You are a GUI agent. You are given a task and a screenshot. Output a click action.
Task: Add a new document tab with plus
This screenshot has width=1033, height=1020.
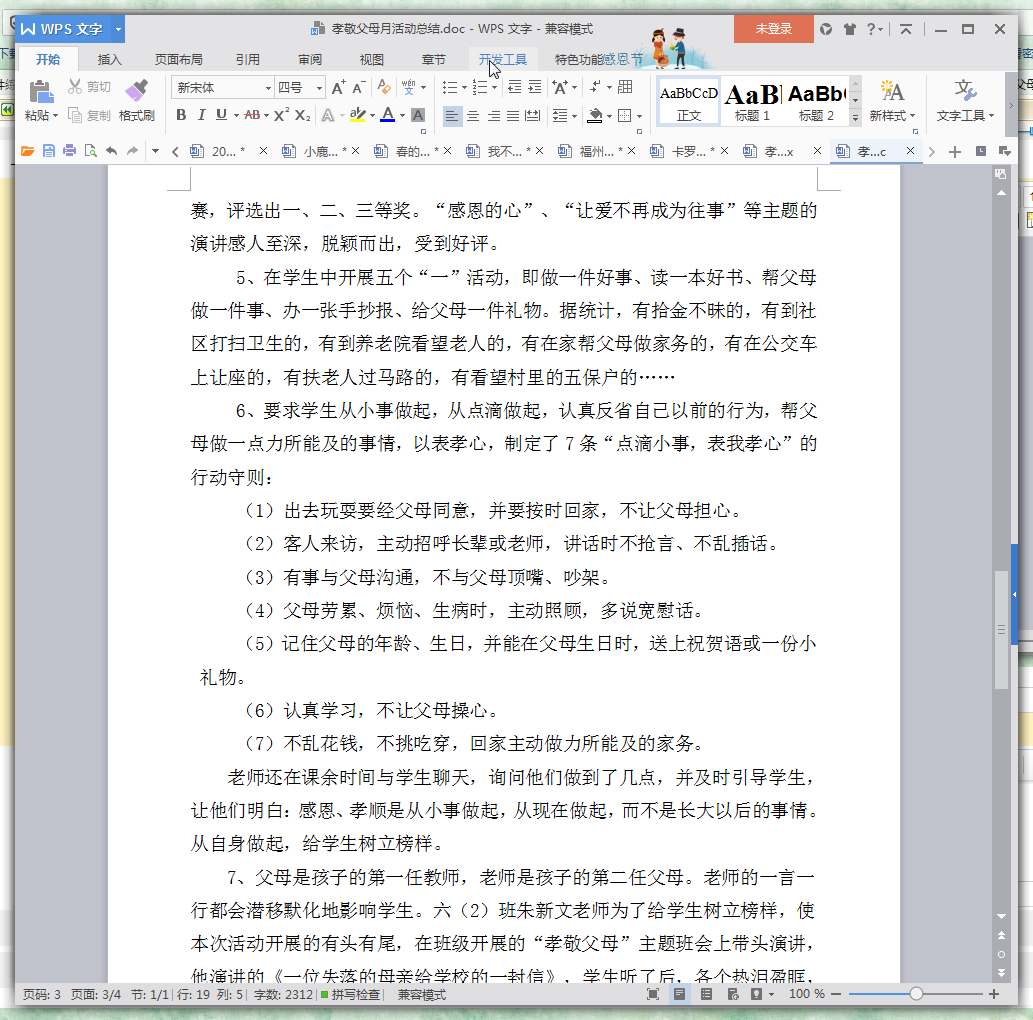coord(955,152)
